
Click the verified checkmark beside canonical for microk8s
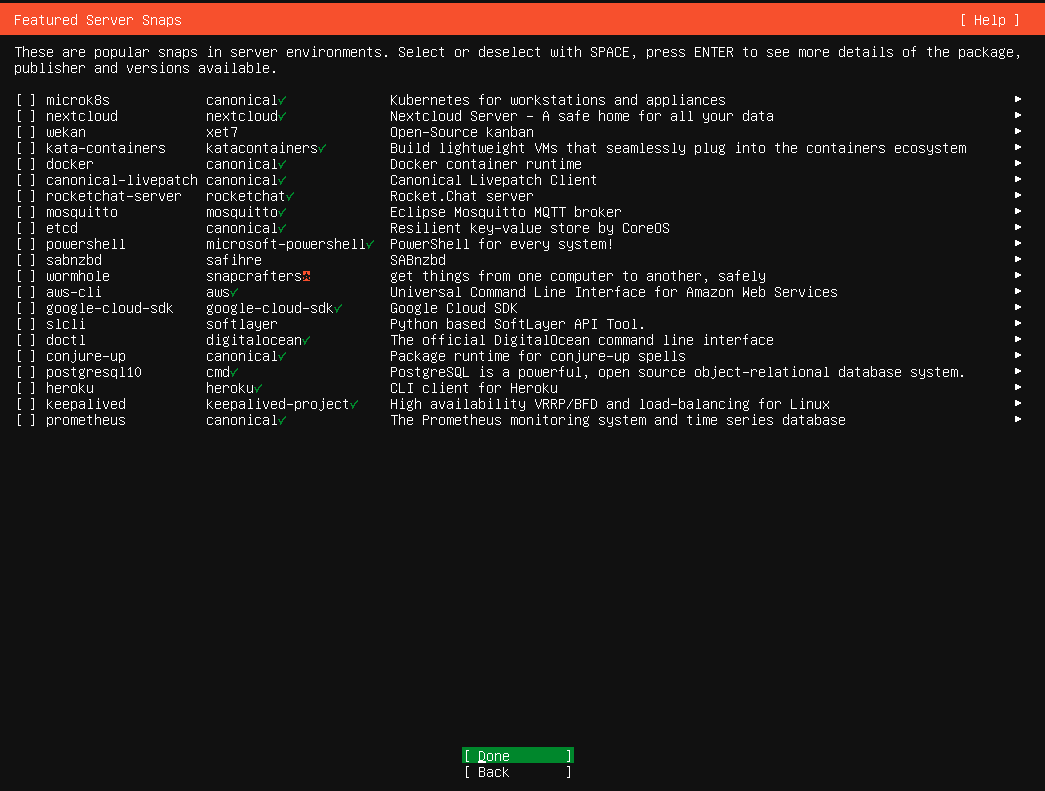click(281, 100)
